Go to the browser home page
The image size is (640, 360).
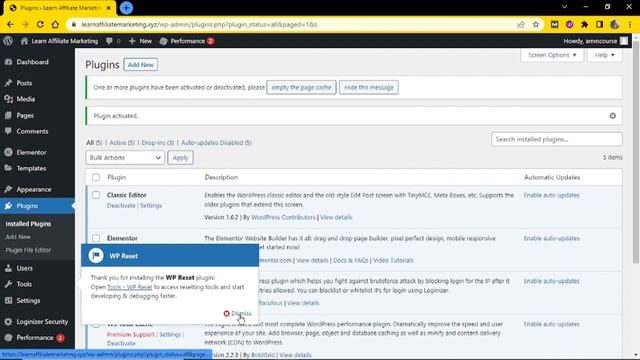[55, 24]
